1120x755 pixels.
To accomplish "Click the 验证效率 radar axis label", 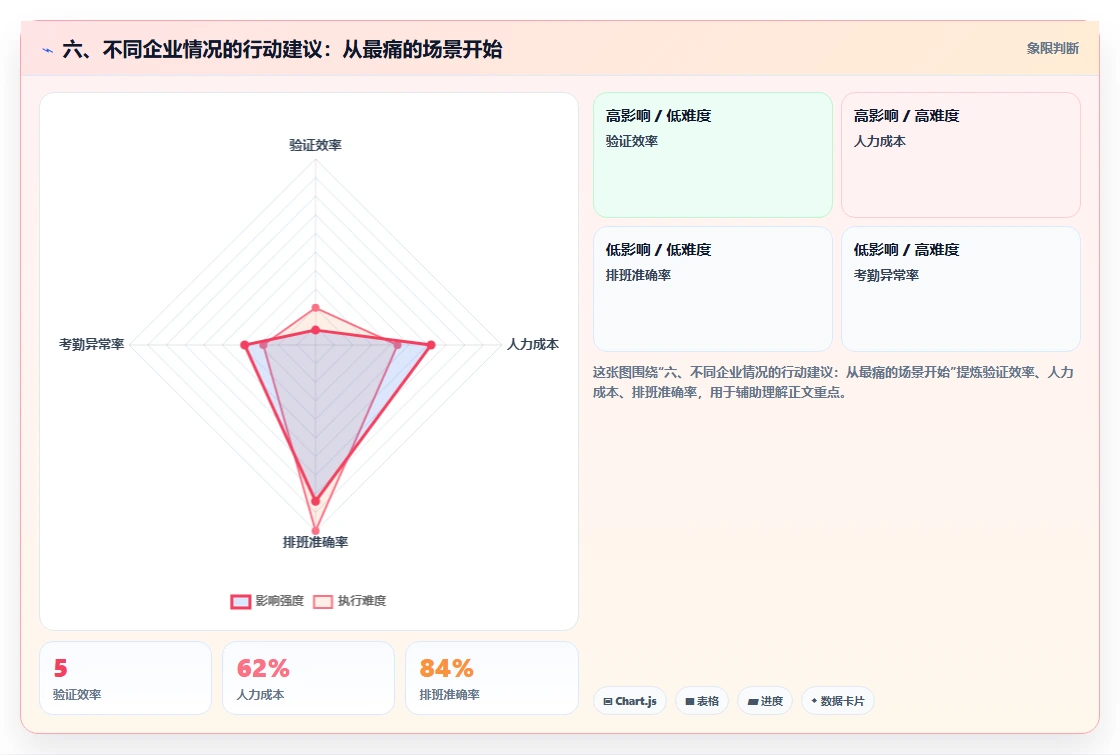I will pos(316,145).
